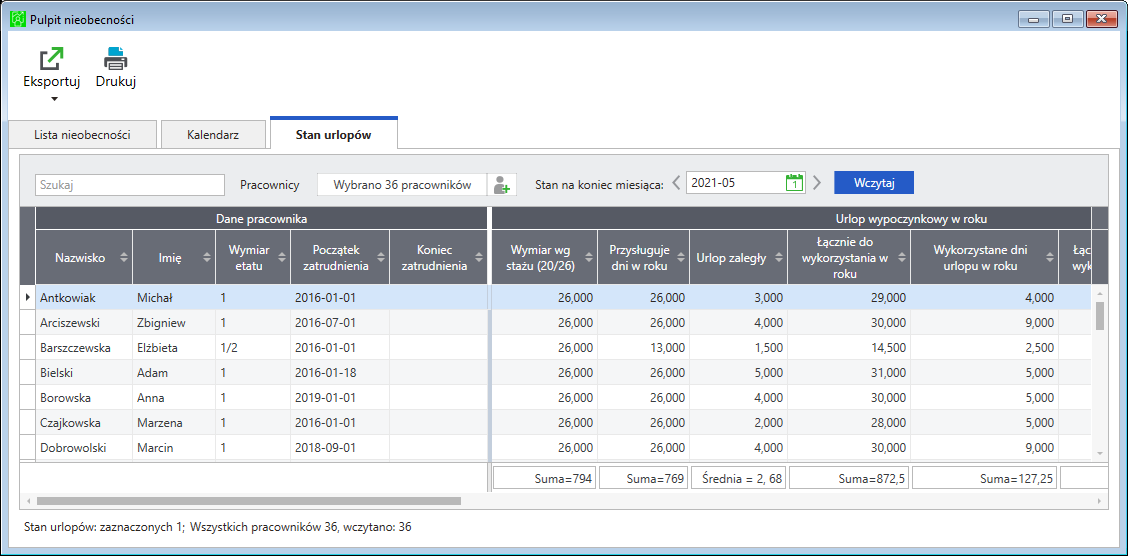The image size is (1128, 556).
Task: Click the Suma=872,5 summary cell
Action: point(850,478)
